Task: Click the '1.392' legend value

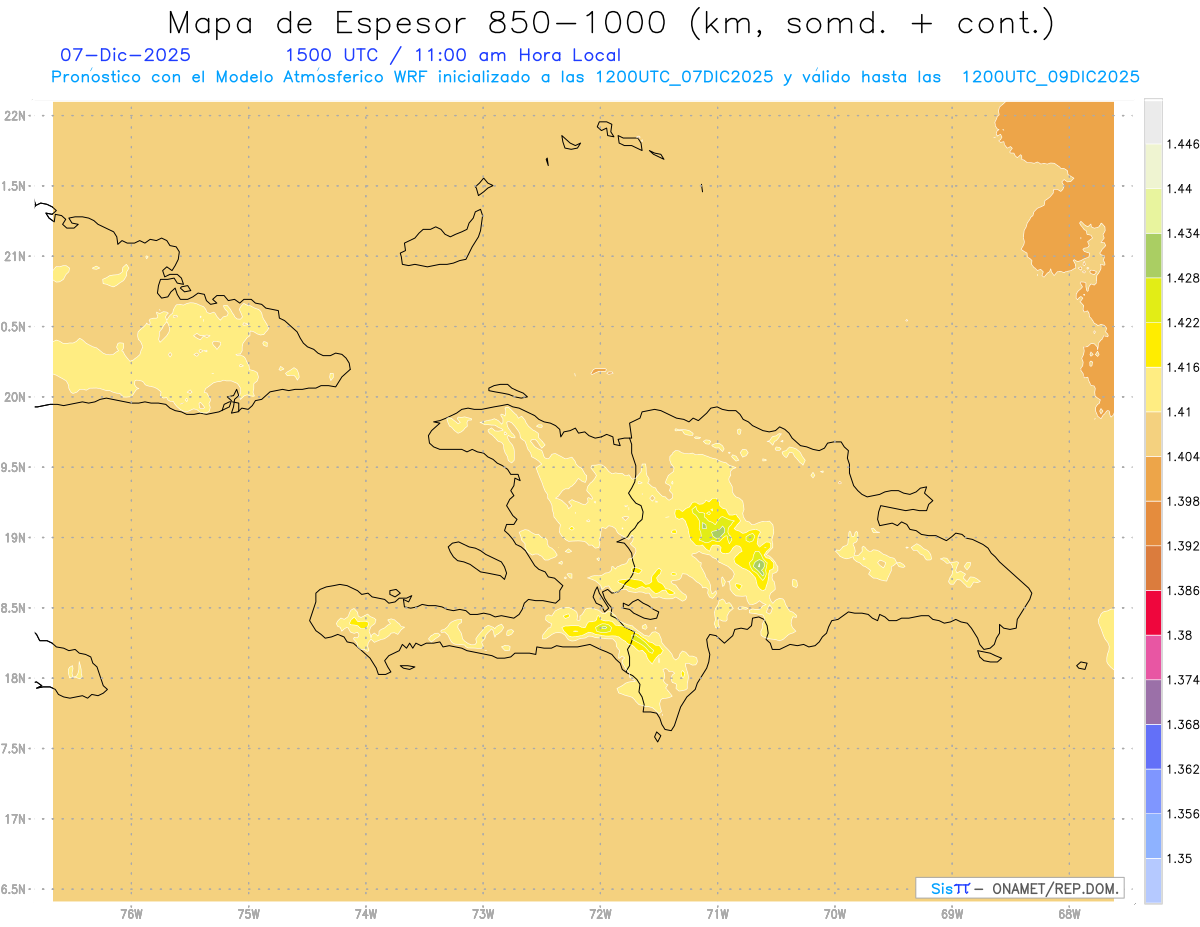Action: (x=1183, y=546)
